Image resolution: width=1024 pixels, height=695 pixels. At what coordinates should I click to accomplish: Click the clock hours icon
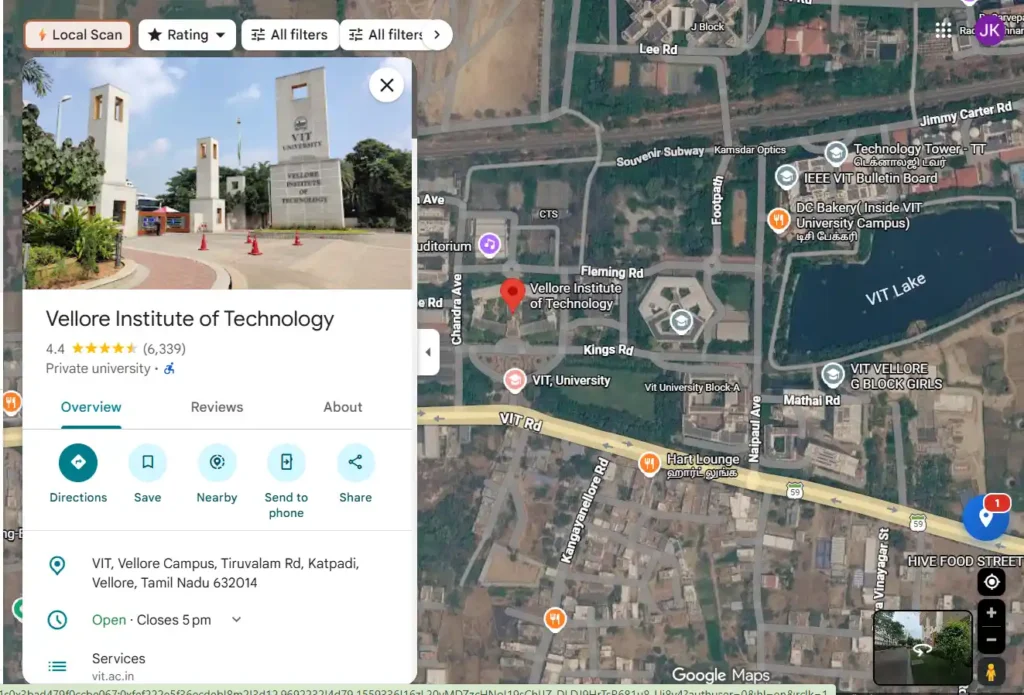(x=57, y=619)
